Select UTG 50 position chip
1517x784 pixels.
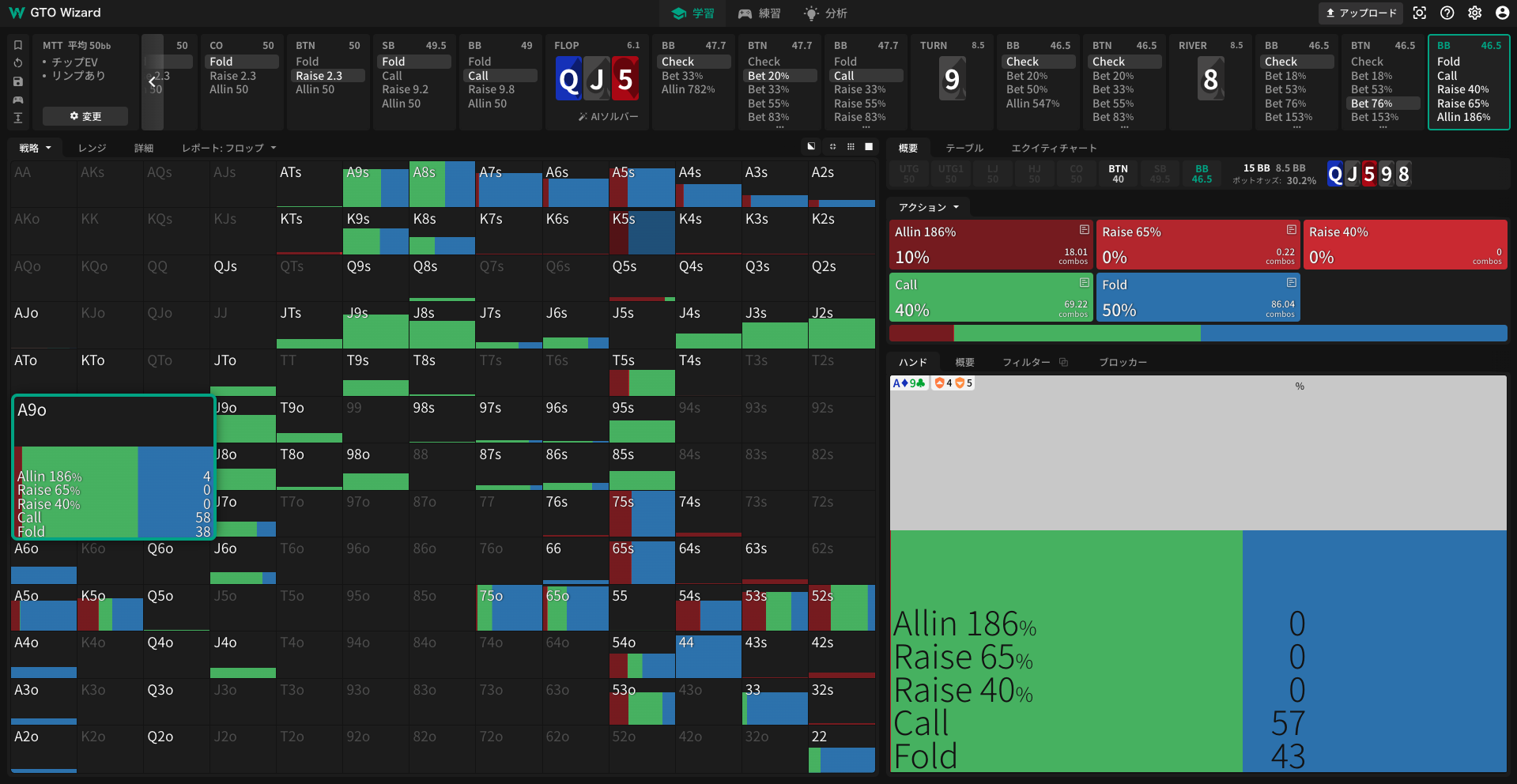click(x=909, y=174)
